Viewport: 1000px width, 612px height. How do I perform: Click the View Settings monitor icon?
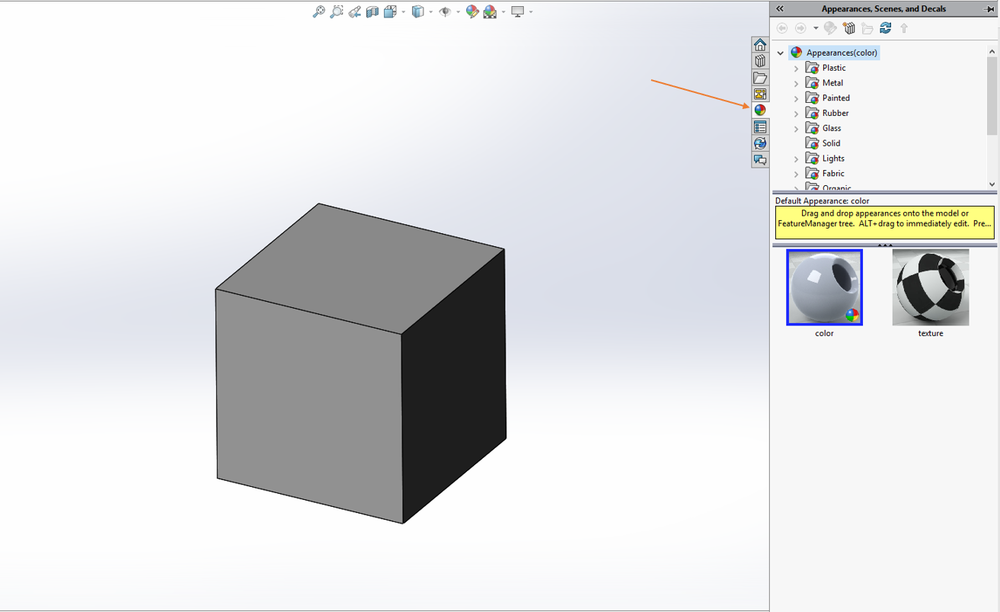tap(517, 11)
